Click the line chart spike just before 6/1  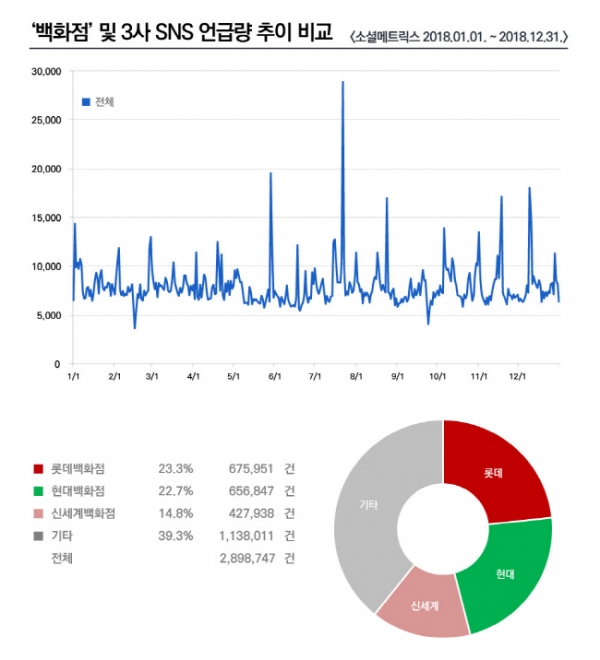click(x=271, y=174)
